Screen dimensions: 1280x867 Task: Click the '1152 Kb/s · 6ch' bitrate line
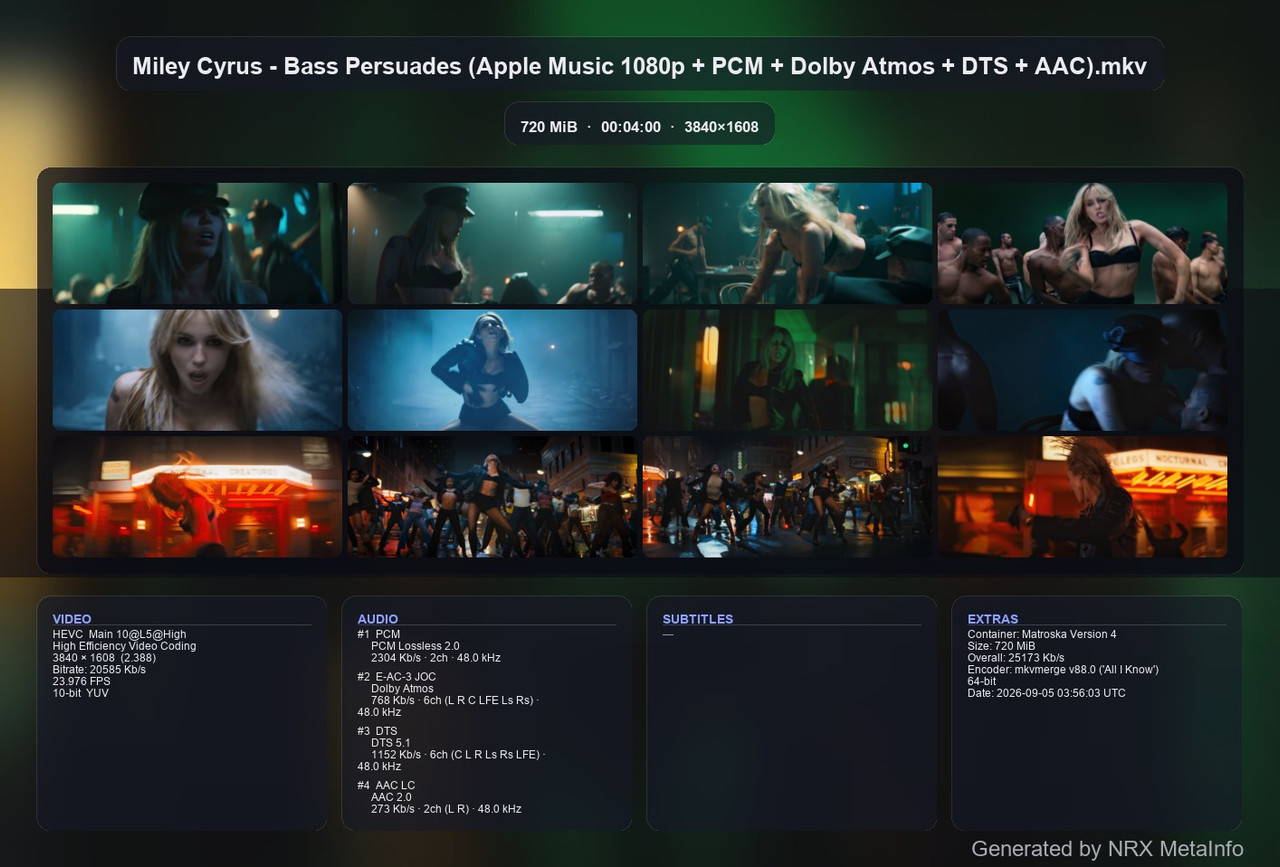pos(458,754)
